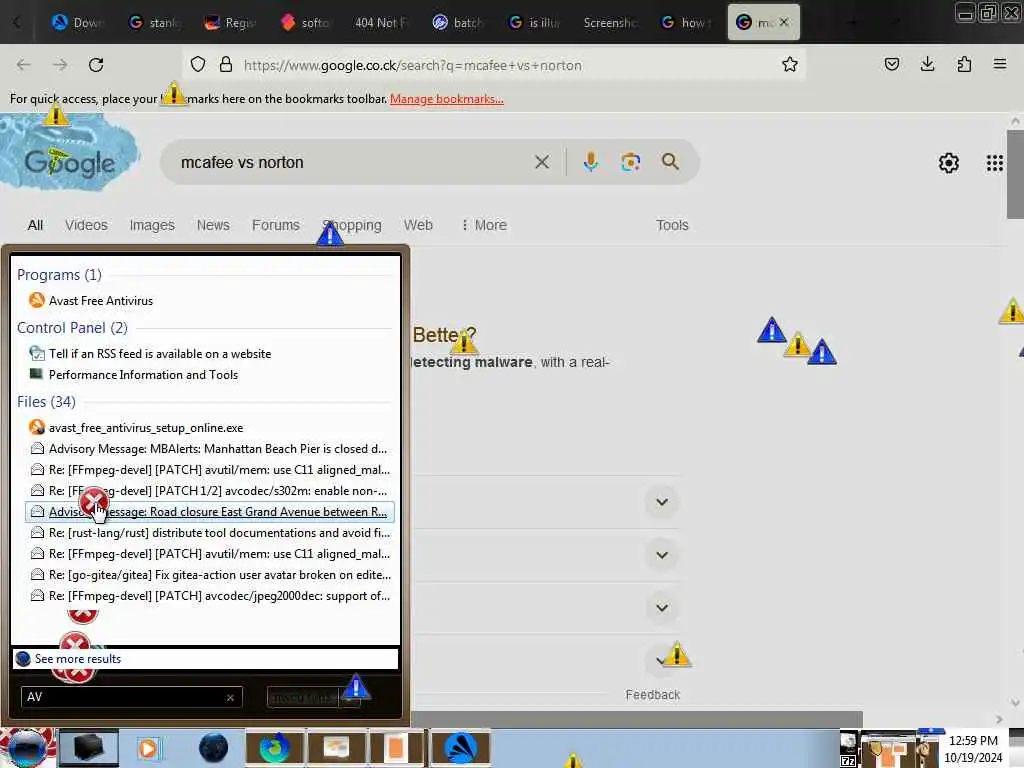Open go-gitea Fix gitea-action avatar message

point(209,575)
